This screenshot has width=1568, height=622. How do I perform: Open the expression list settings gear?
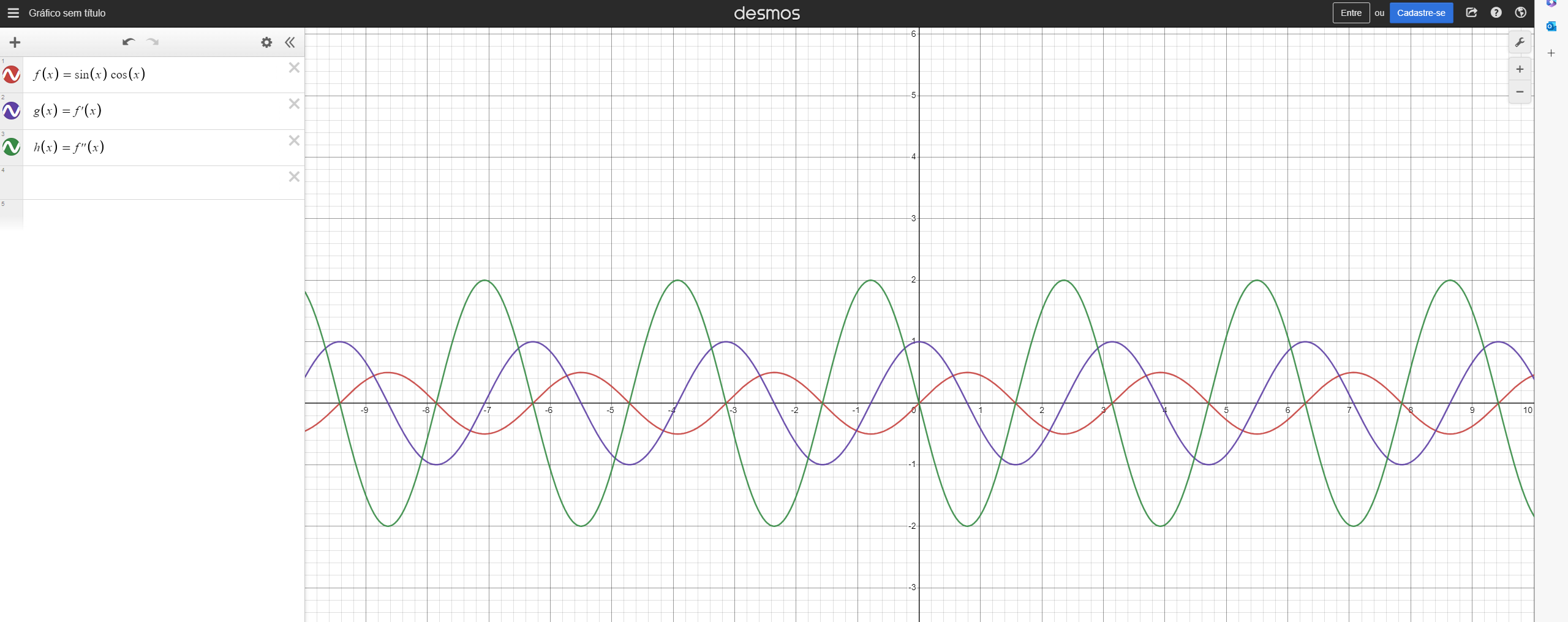[266, 42]
